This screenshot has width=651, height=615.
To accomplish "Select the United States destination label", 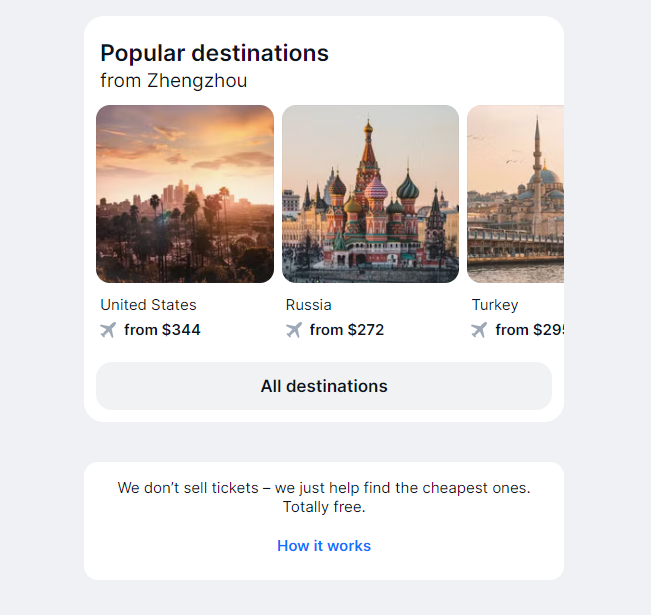I will (x=148, y=305).
